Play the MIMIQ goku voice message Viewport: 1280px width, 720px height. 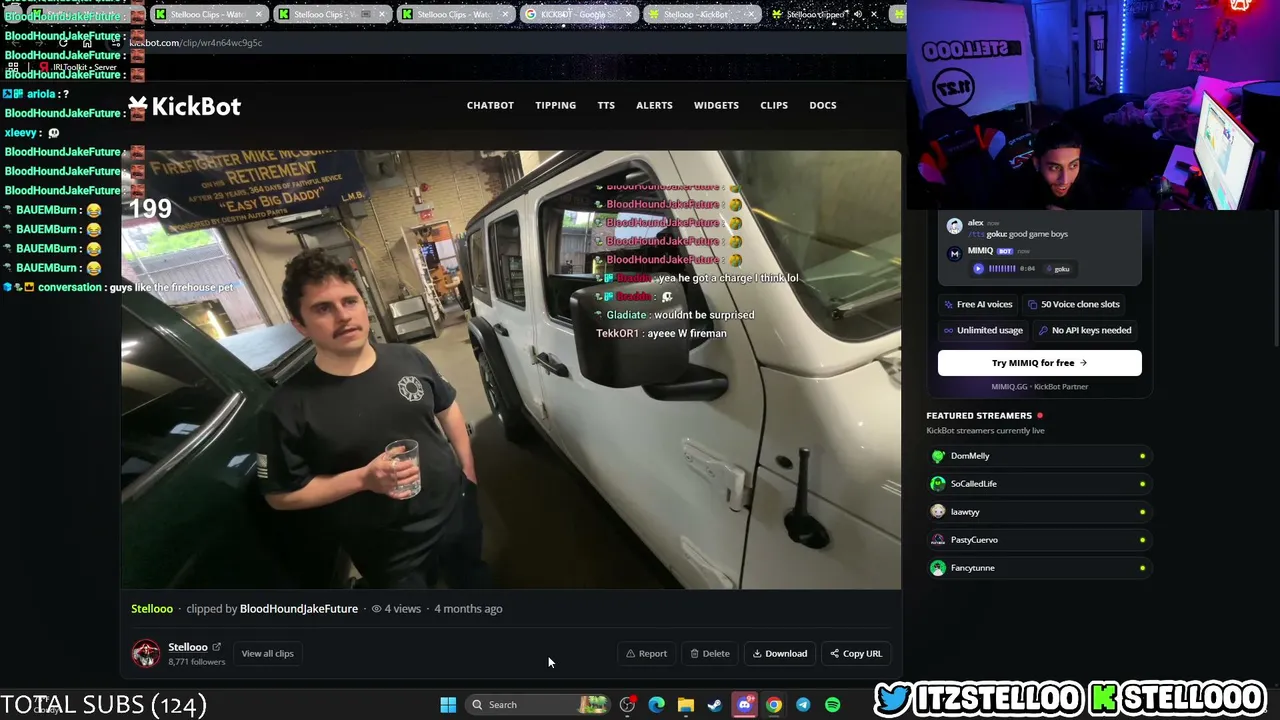pos(978,268)
